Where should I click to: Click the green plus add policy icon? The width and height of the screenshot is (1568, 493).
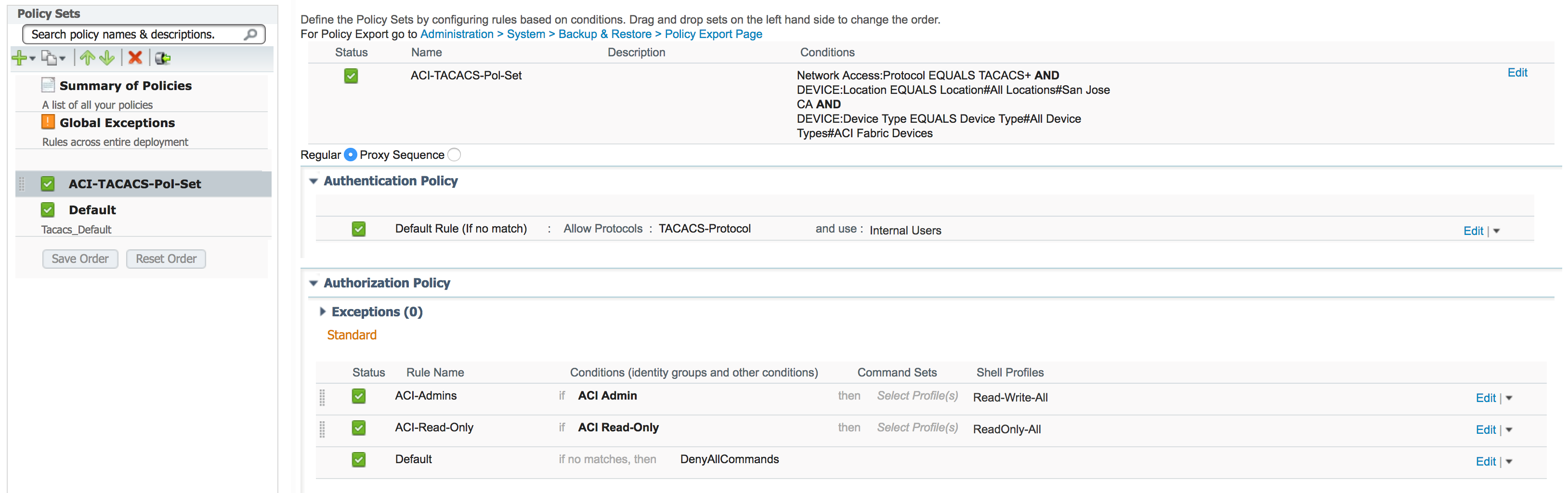[19, 58]
